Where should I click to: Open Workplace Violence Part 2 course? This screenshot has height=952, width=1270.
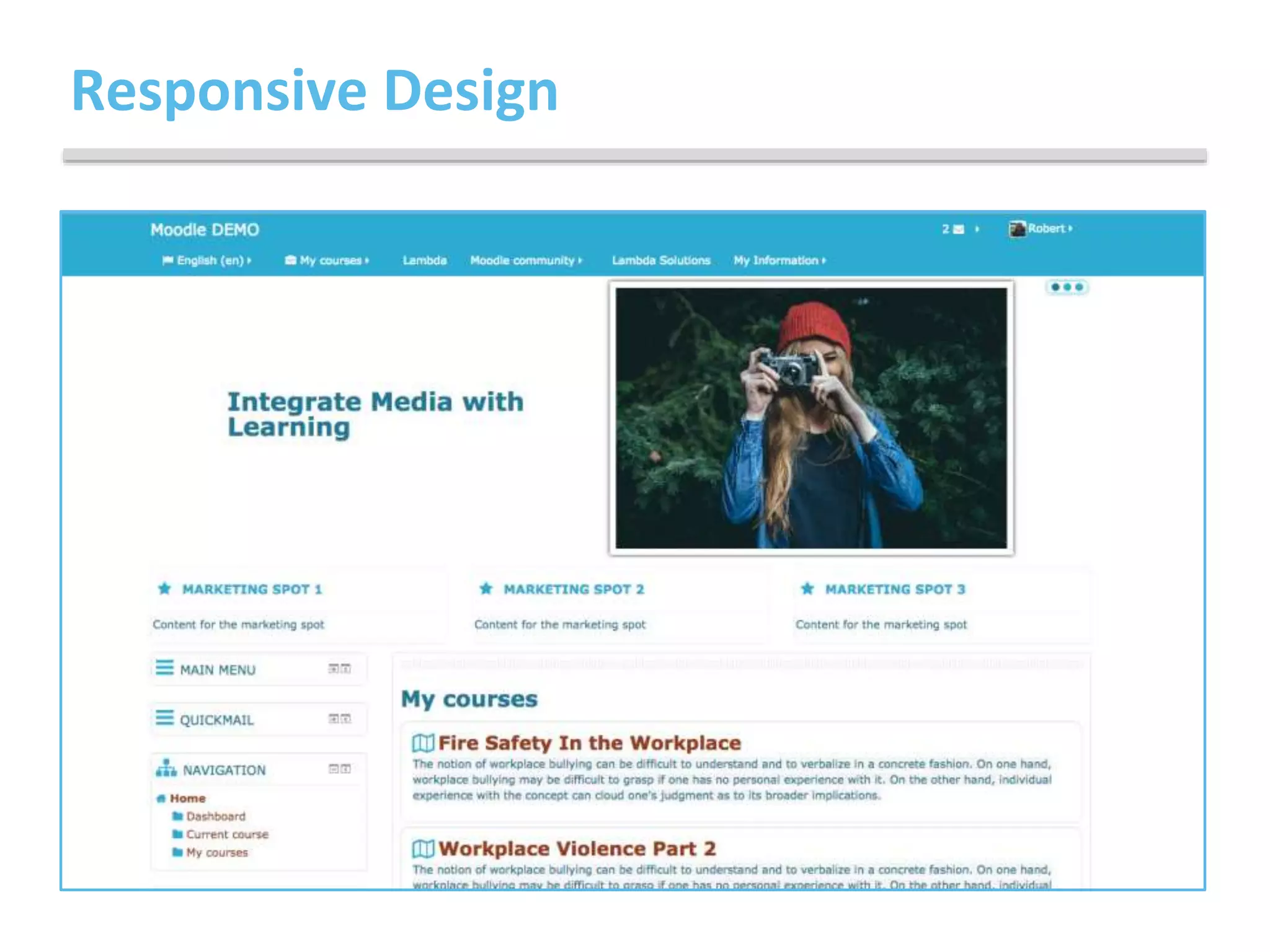(577, 848)
